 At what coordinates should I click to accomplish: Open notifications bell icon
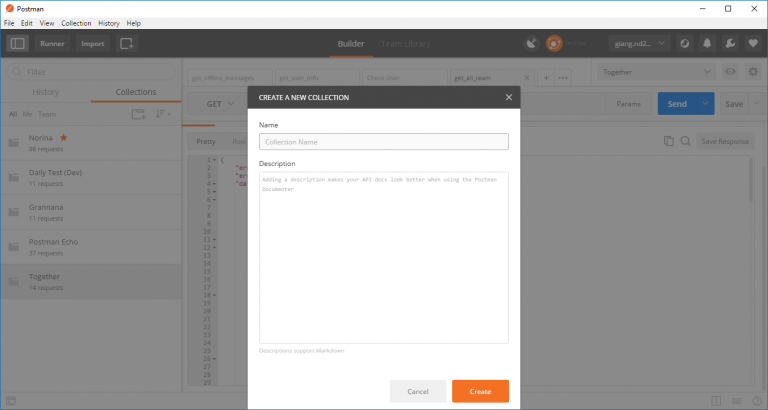[707, 44]
